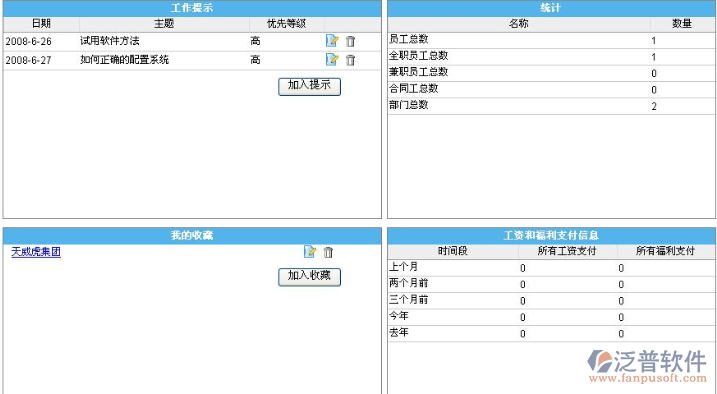This screenshot has height=394, width=717.
Task: Click the 优先等级 column header
Action: pos(286,24)
